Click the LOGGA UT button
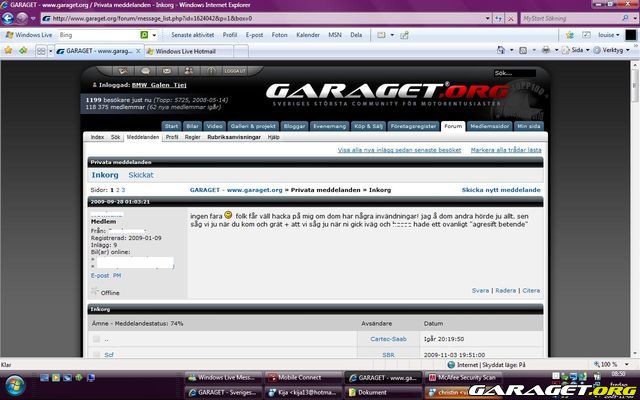The height and width of the screenshot is (400, 640). click(235, 71)
